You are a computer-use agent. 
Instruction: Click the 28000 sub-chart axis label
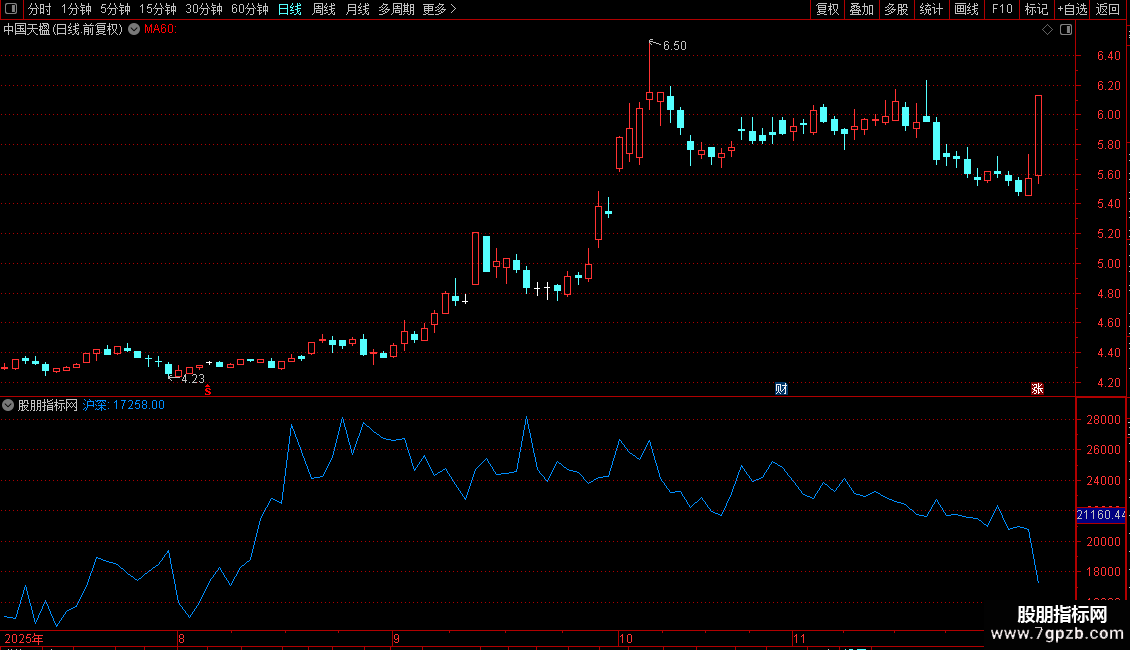pyautogui.click(x=1103, y=420)
